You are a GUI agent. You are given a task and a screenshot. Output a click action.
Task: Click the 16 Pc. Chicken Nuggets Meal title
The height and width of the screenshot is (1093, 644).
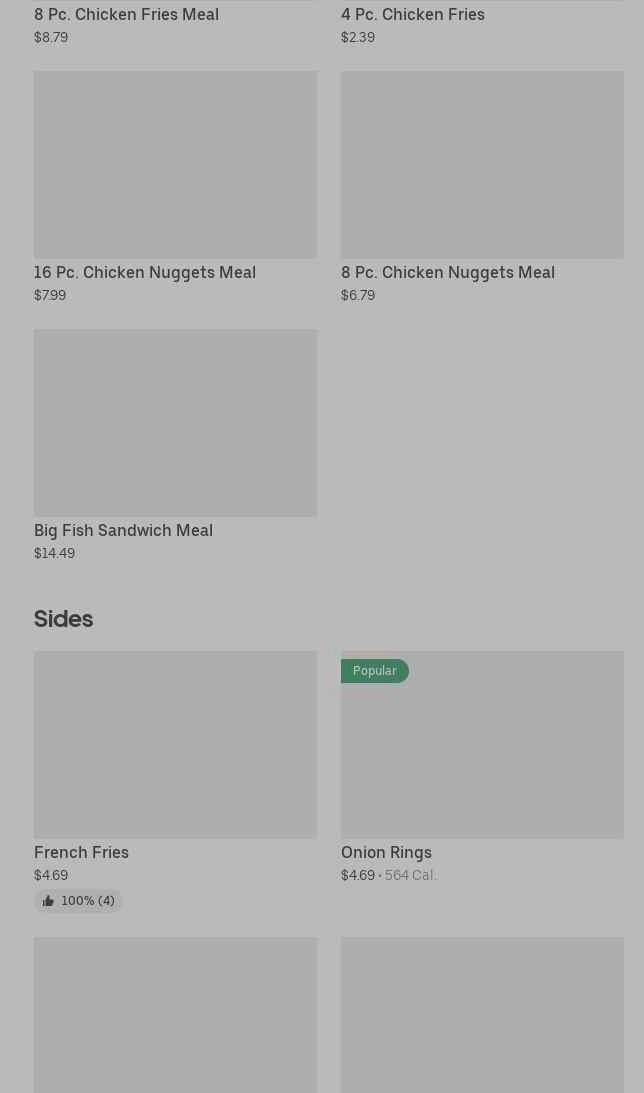point(145,272)
